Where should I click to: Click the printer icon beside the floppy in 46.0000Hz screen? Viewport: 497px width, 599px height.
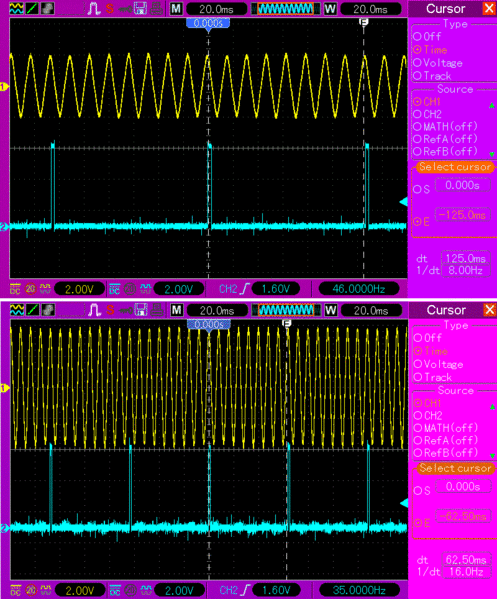[x=157, y=8]
